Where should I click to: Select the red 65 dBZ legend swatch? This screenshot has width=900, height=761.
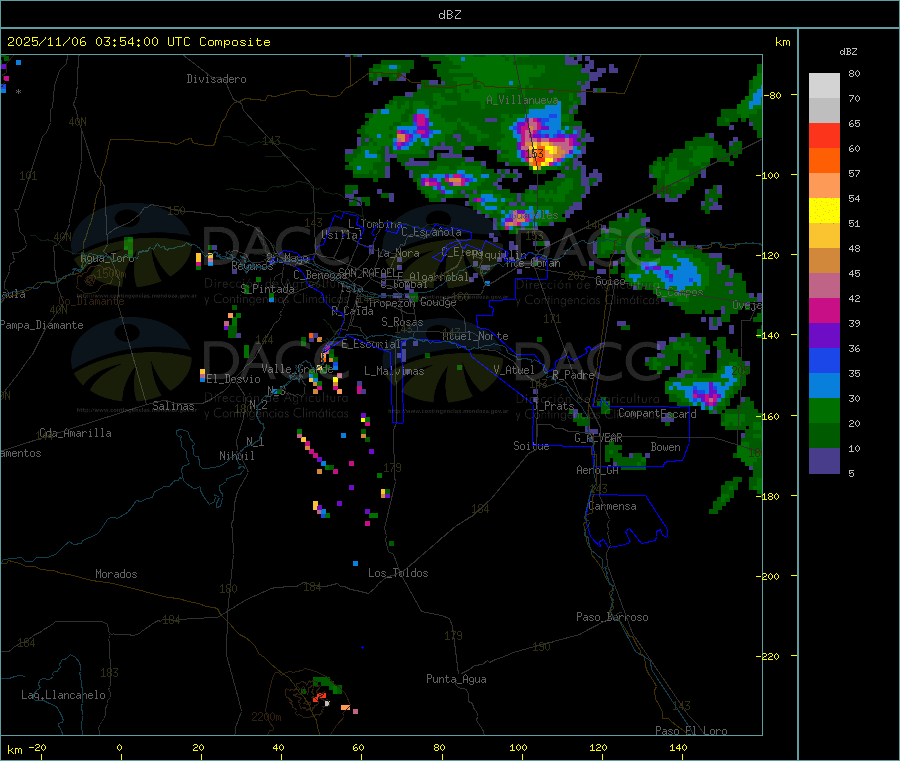(x=824, y=135)
